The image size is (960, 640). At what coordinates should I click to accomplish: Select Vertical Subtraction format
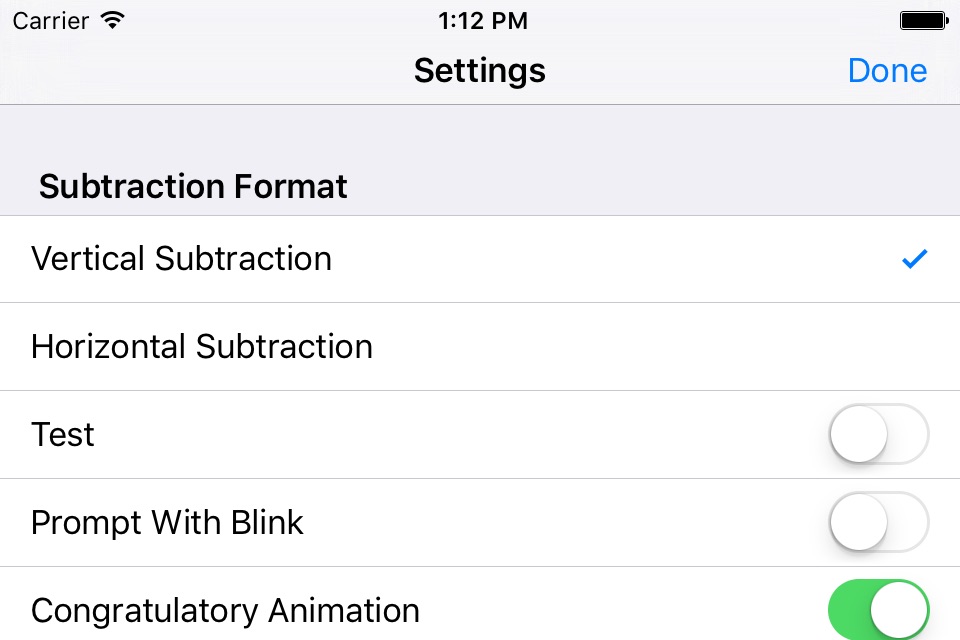point(182,259)
